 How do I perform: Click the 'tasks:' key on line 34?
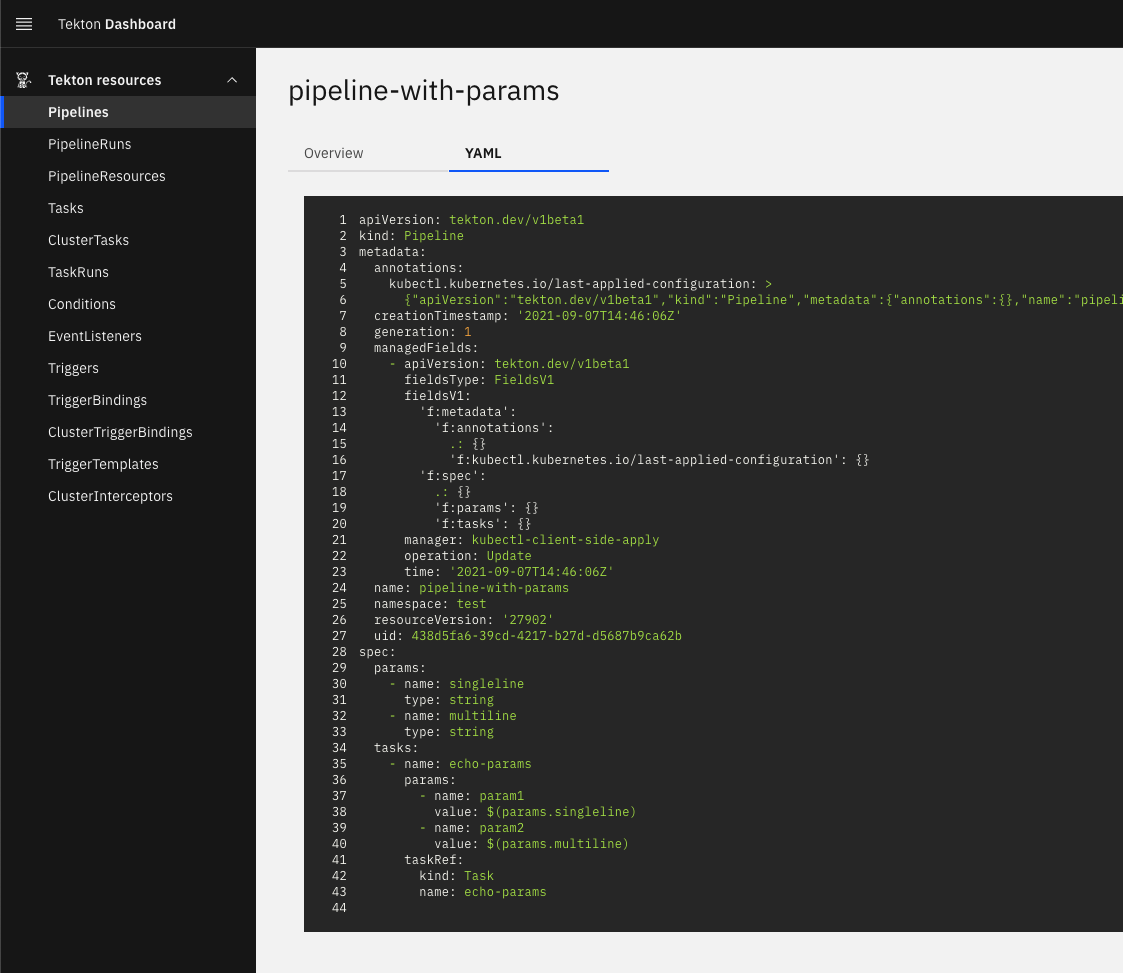coord(396,748)
